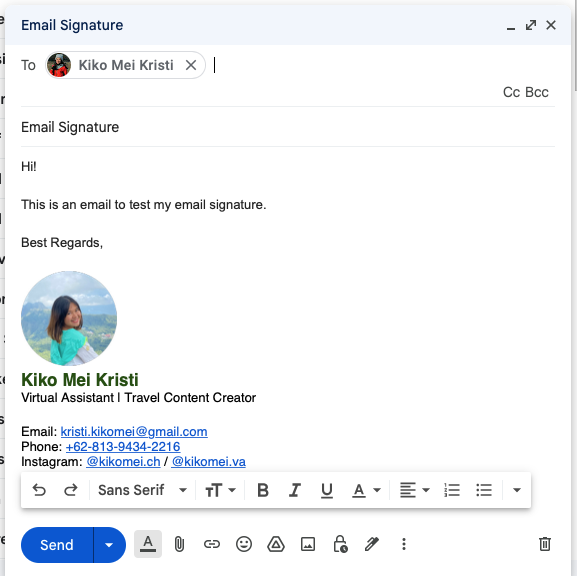Open the text size dropdown

tap(220, 490)
